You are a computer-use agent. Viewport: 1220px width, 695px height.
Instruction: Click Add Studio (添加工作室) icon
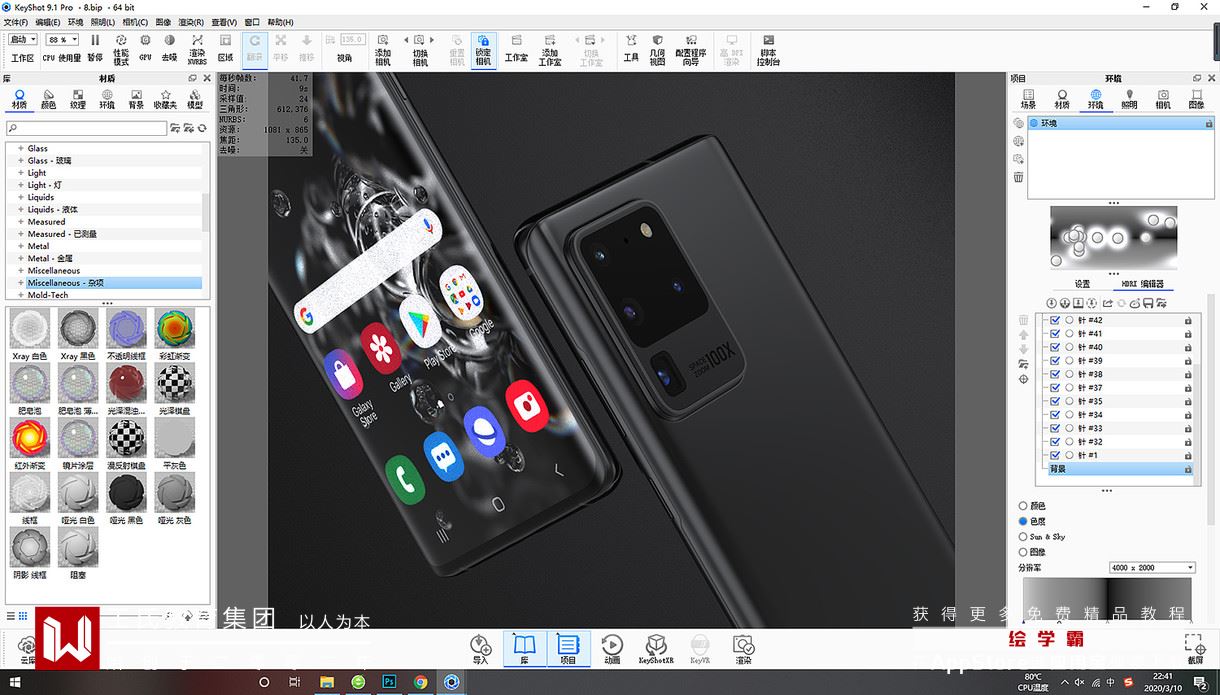[x=550, y=50]
